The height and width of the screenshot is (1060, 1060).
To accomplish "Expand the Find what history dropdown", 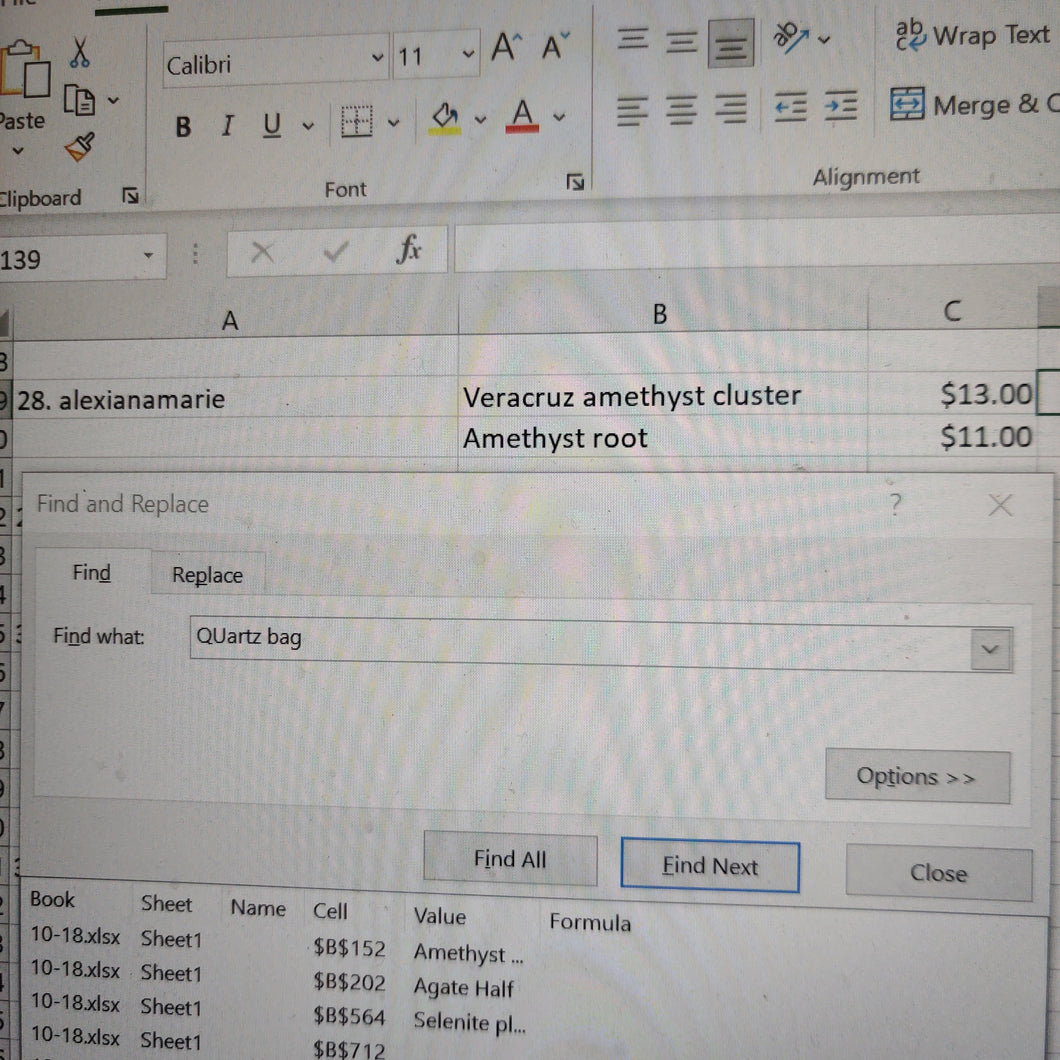I will click(x=990, y=650).
